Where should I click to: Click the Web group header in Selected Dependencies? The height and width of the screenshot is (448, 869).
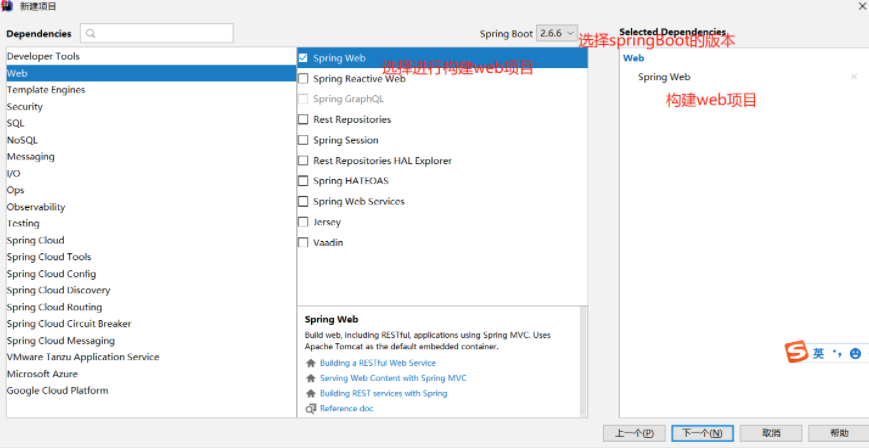pyautogui.click(x=633, y=58)
